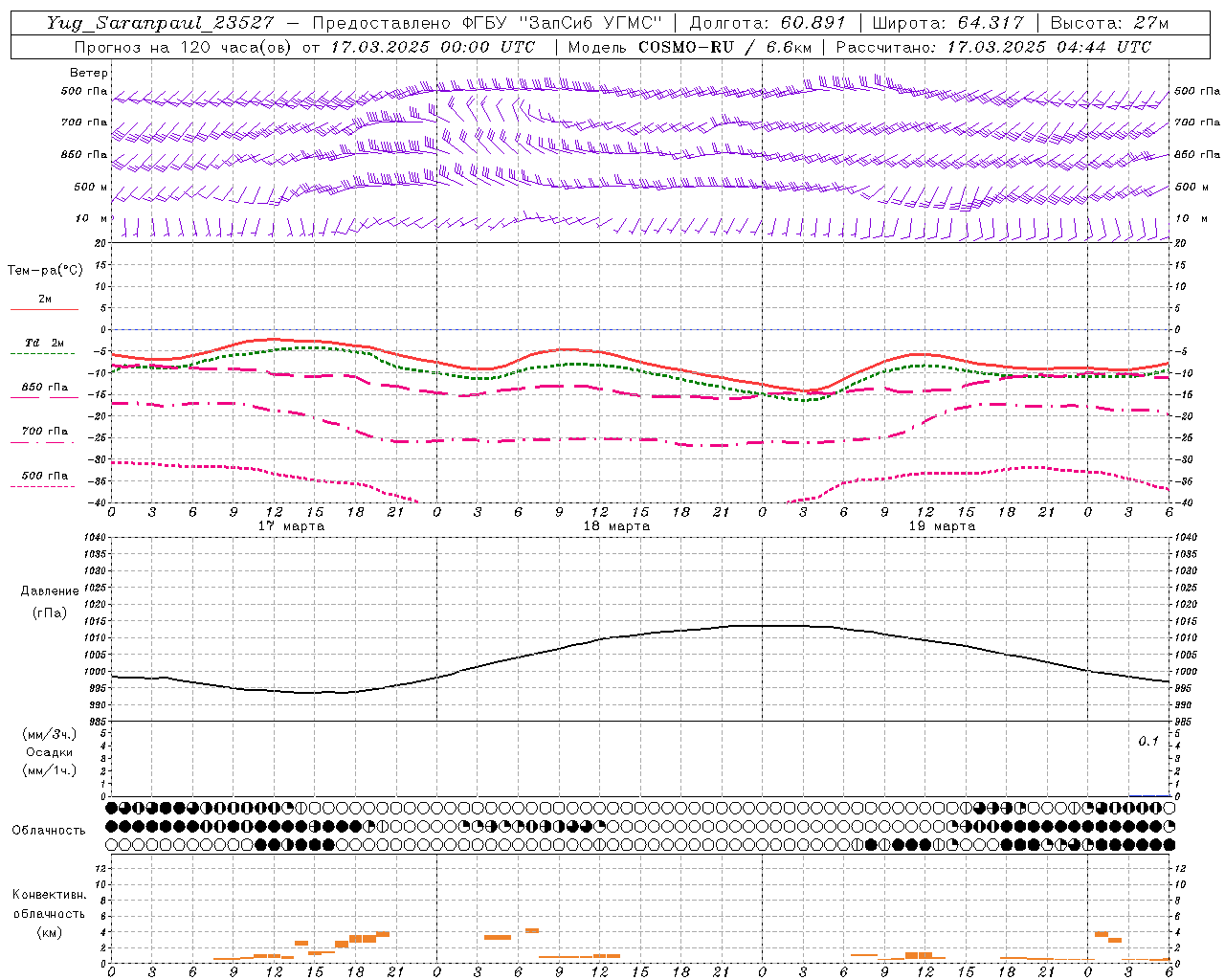Click the (гПа) pressure unit label

point(50,612)
